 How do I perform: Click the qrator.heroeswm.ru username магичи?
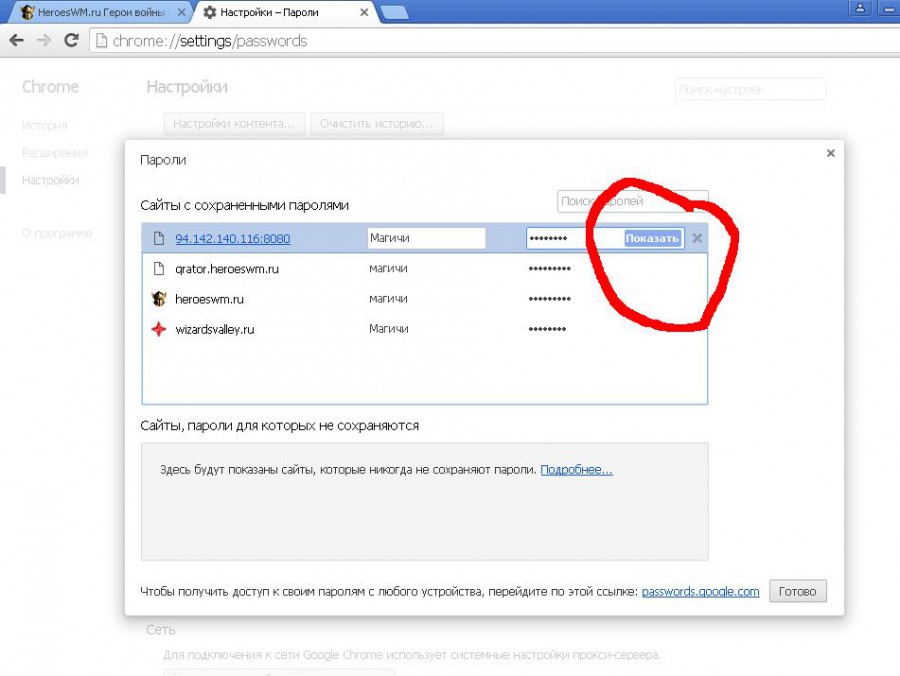(x=388, y=269)
